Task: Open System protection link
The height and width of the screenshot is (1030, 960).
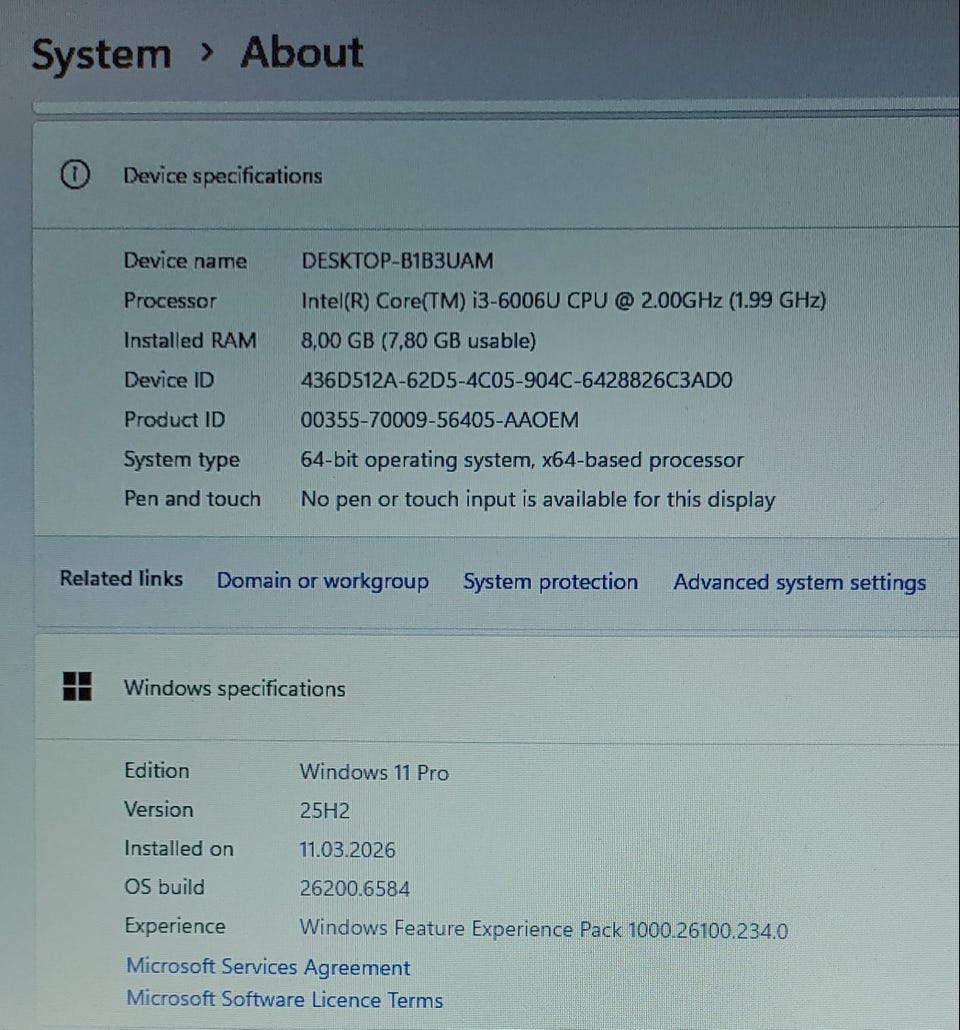Action: pyautogui.click(x=551, y=582)
